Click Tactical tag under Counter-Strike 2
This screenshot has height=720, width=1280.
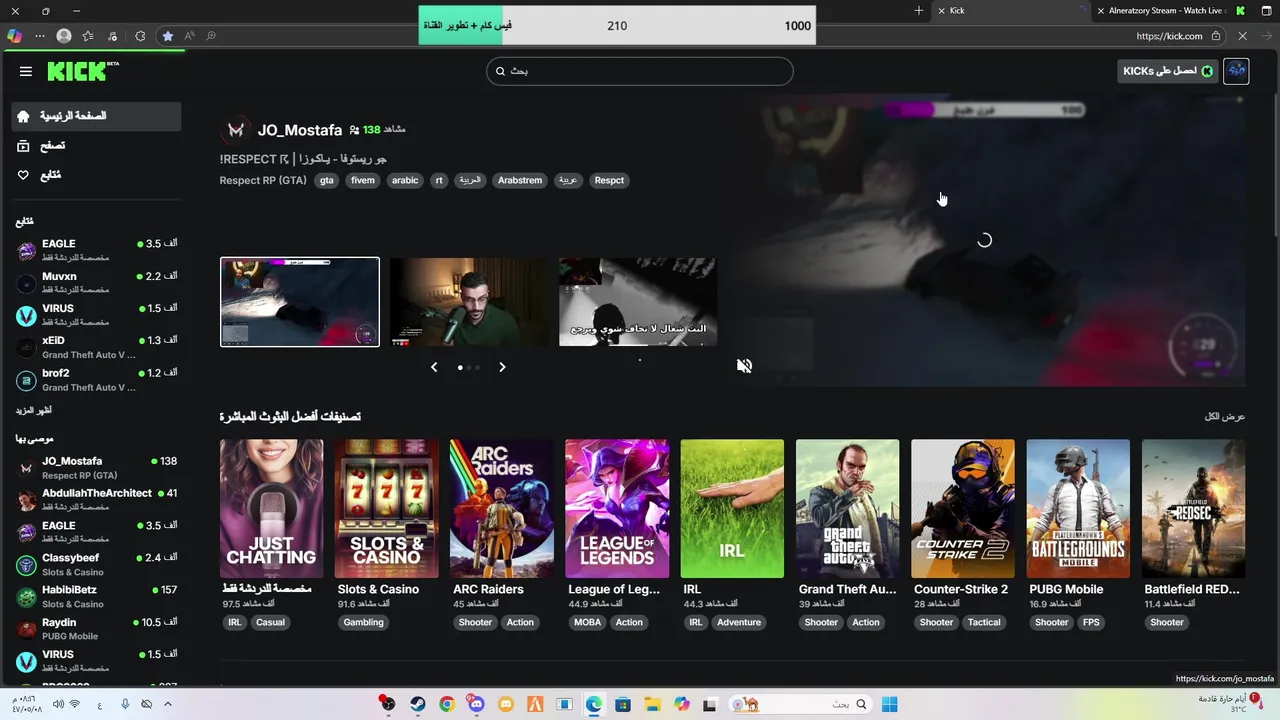[x=984, y=622]
